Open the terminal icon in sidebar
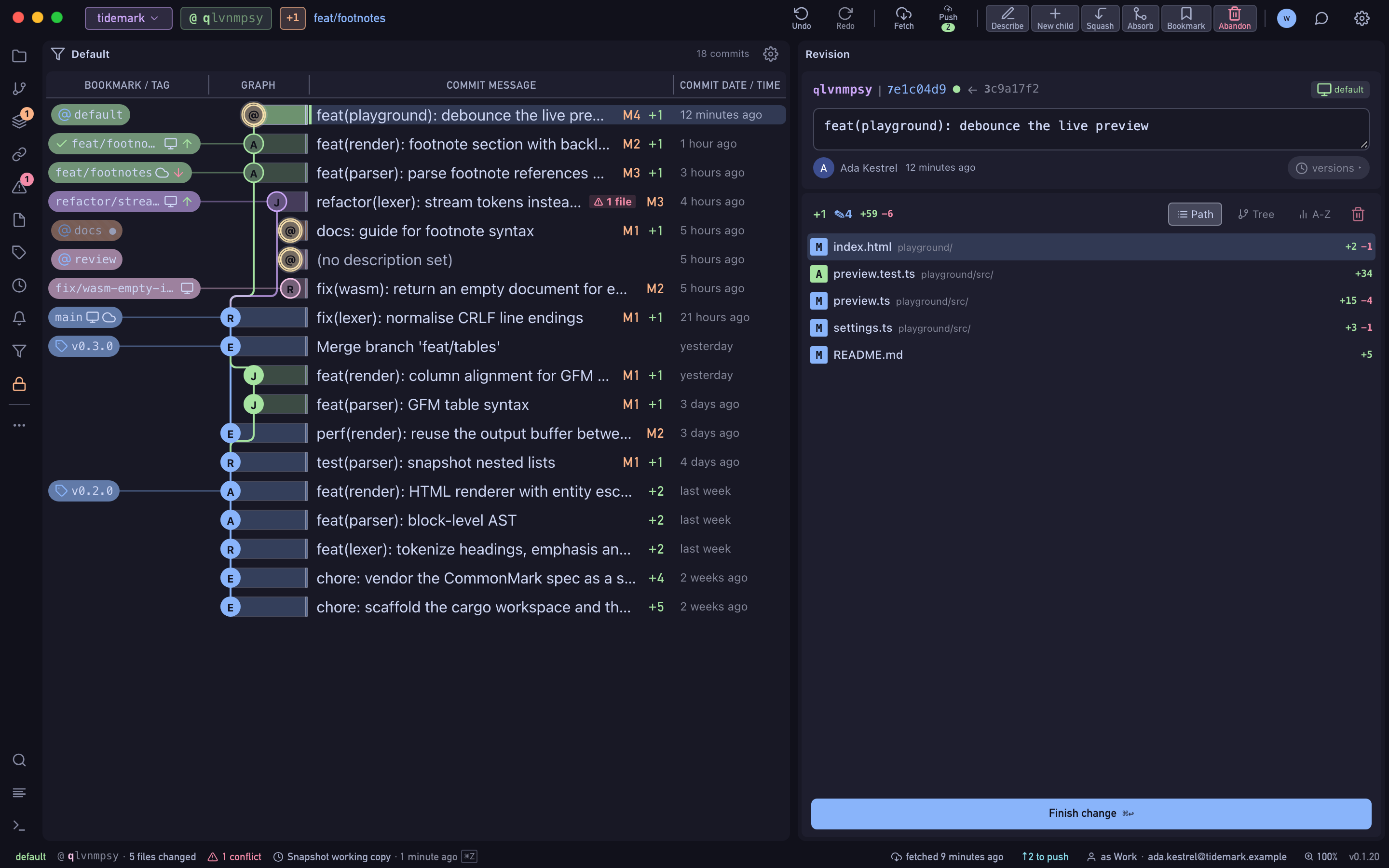The image size is (1389, 868). pos(19,826)
